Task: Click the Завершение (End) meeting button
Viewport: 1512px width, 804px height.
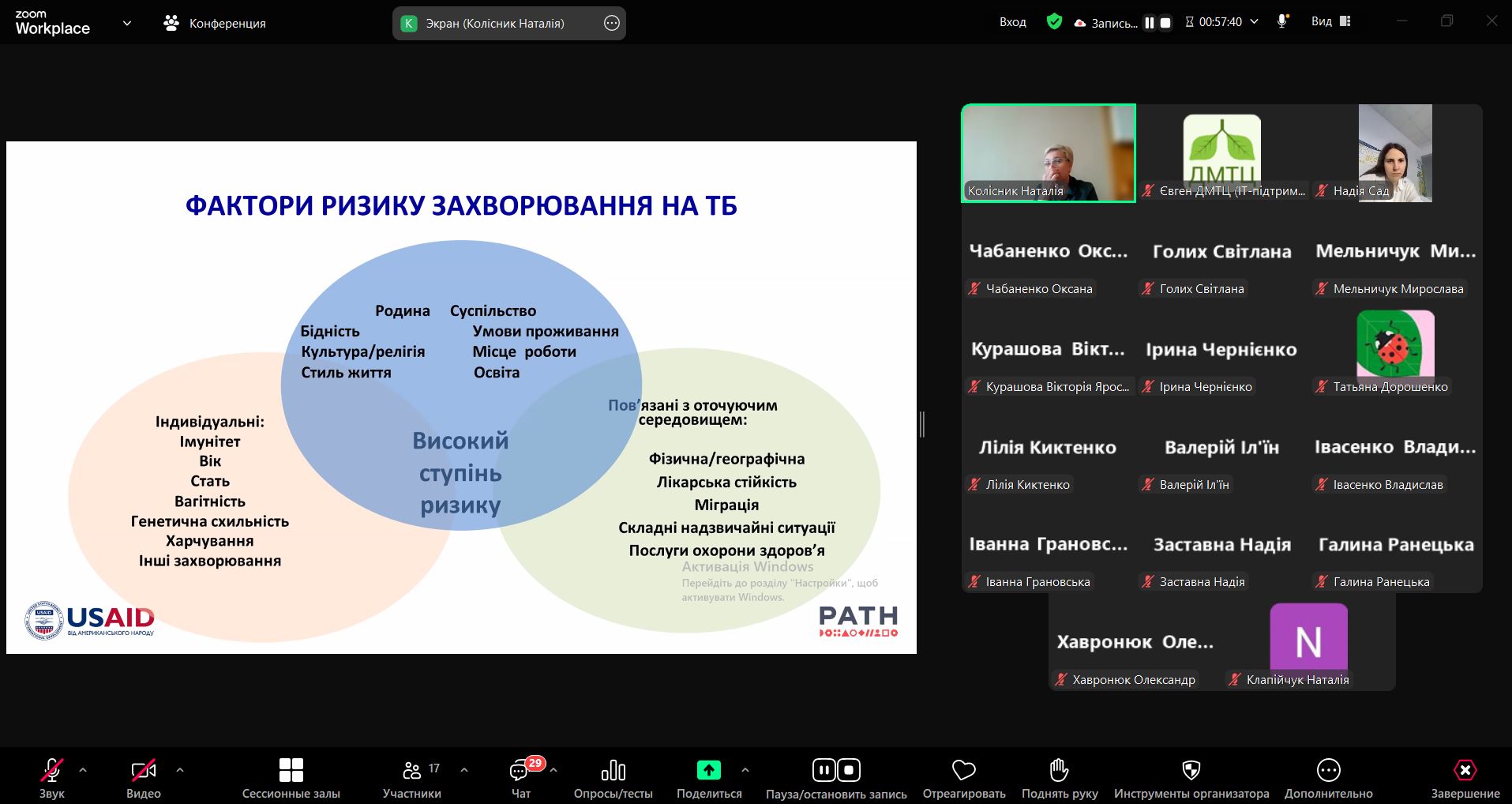Action: coord(1465,778)
